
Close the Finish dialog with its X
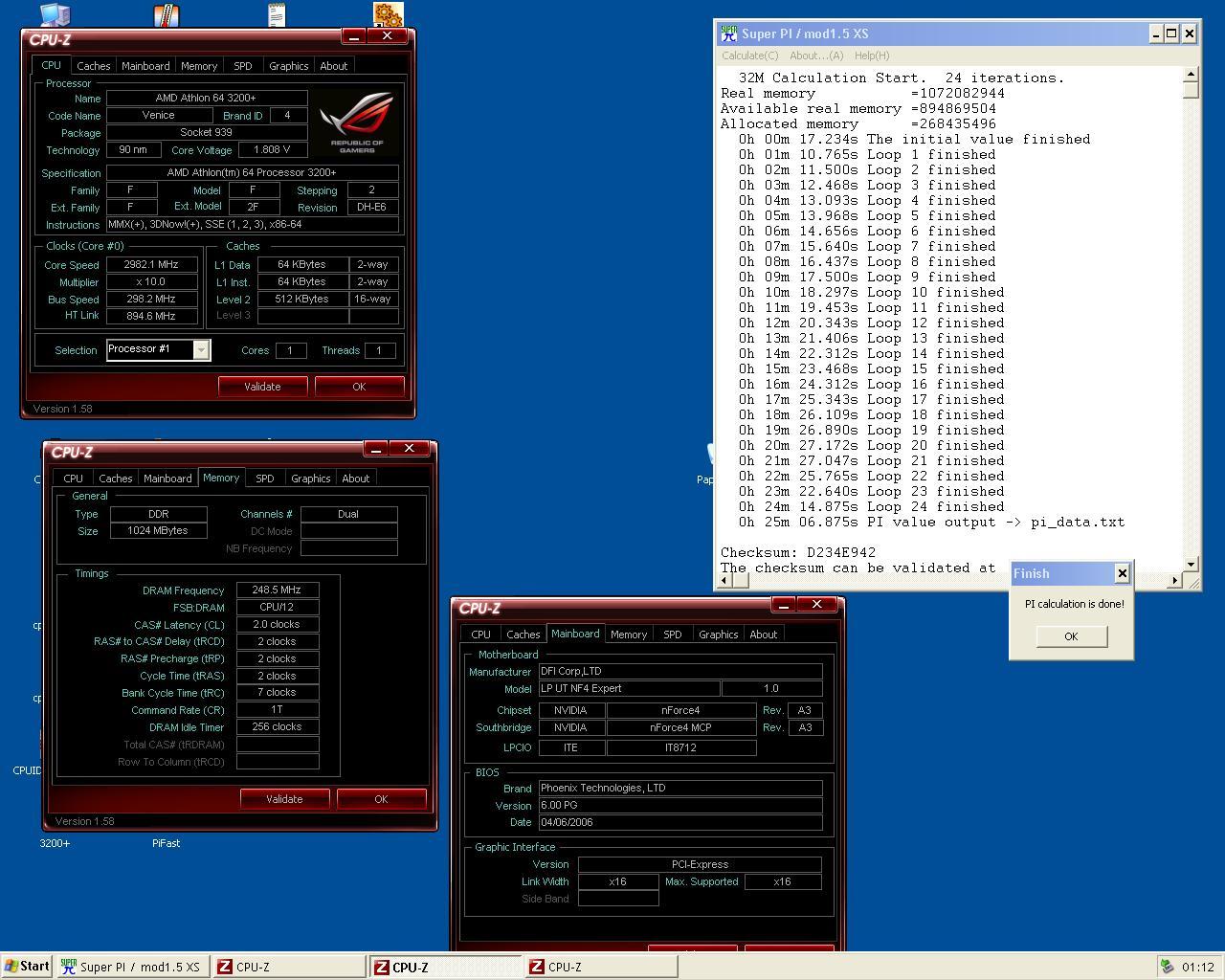pyautogui.click(x=1122, y=573)
